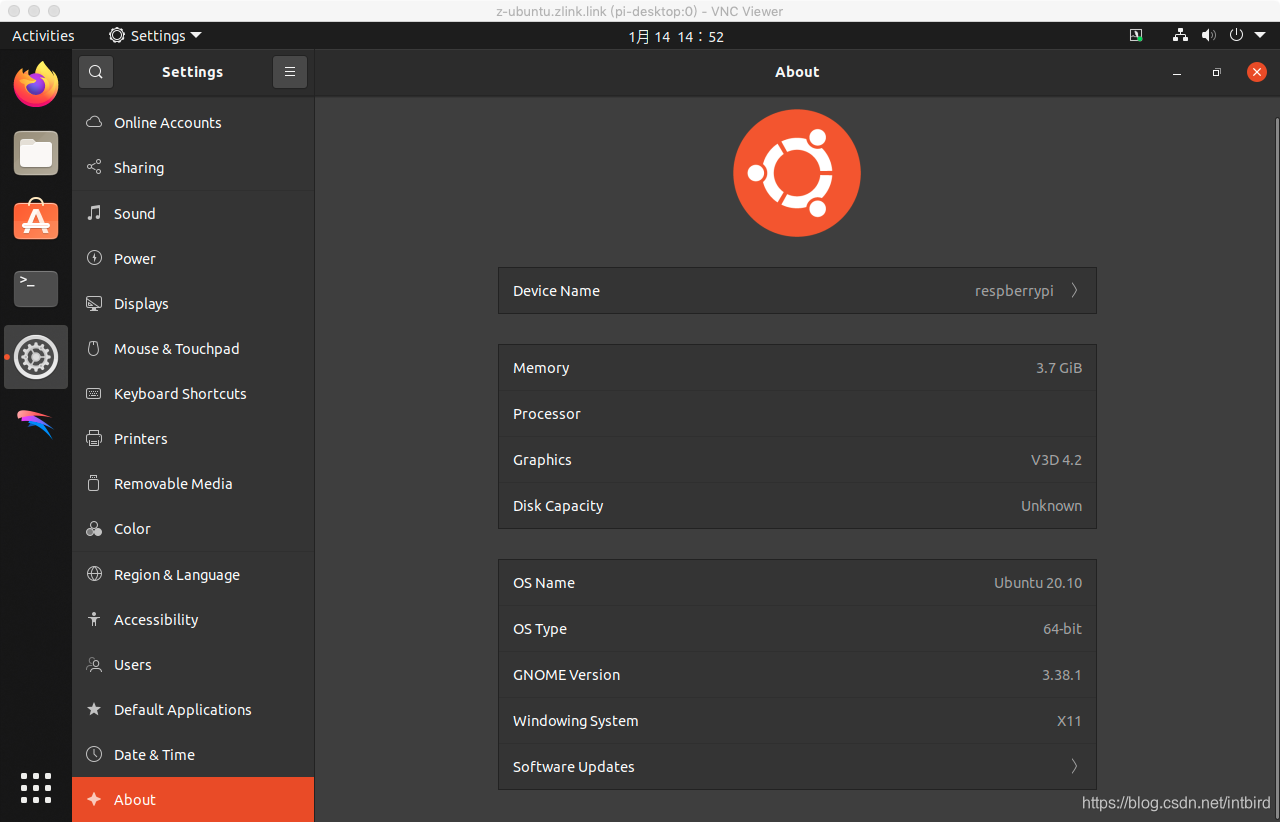Click the OS Name value Ubuntu 20.10
Image resolution: width=1280 pixels, height=822 pixels.
click(1038, 582)
